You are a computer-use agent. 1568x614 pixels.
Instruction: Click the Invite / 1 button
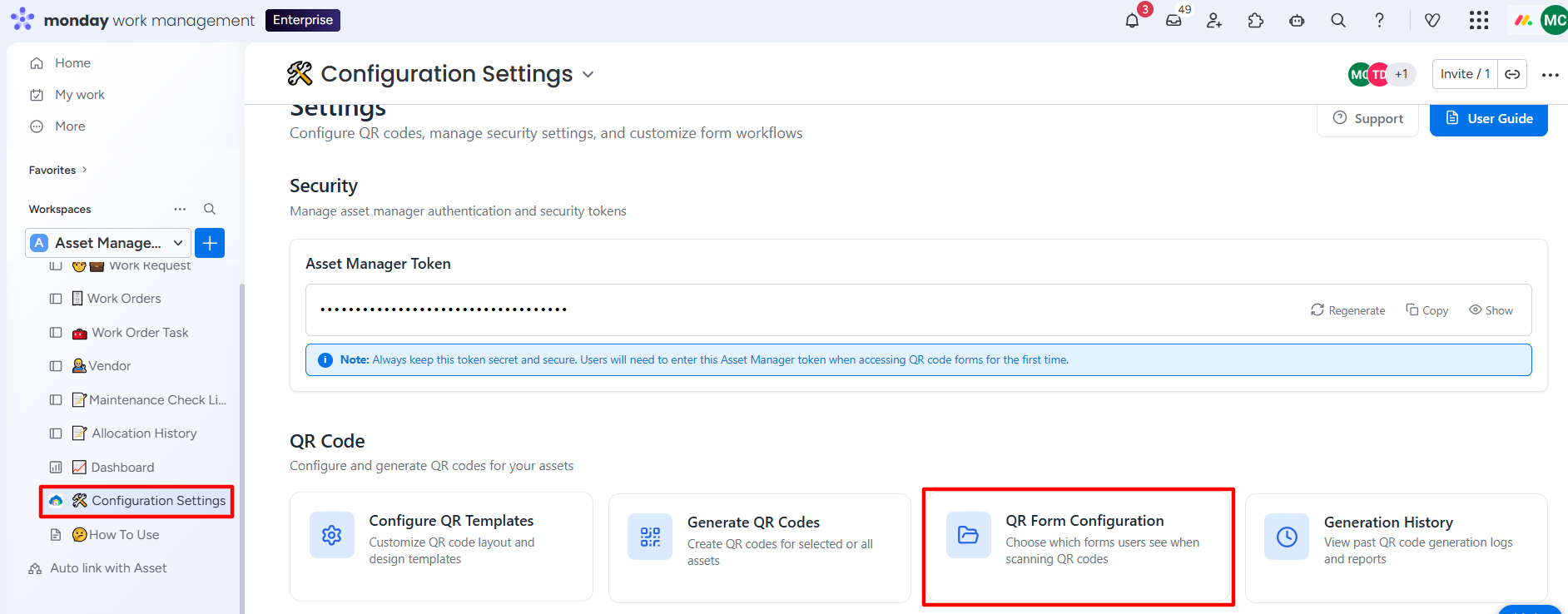tap(1465, 74)
